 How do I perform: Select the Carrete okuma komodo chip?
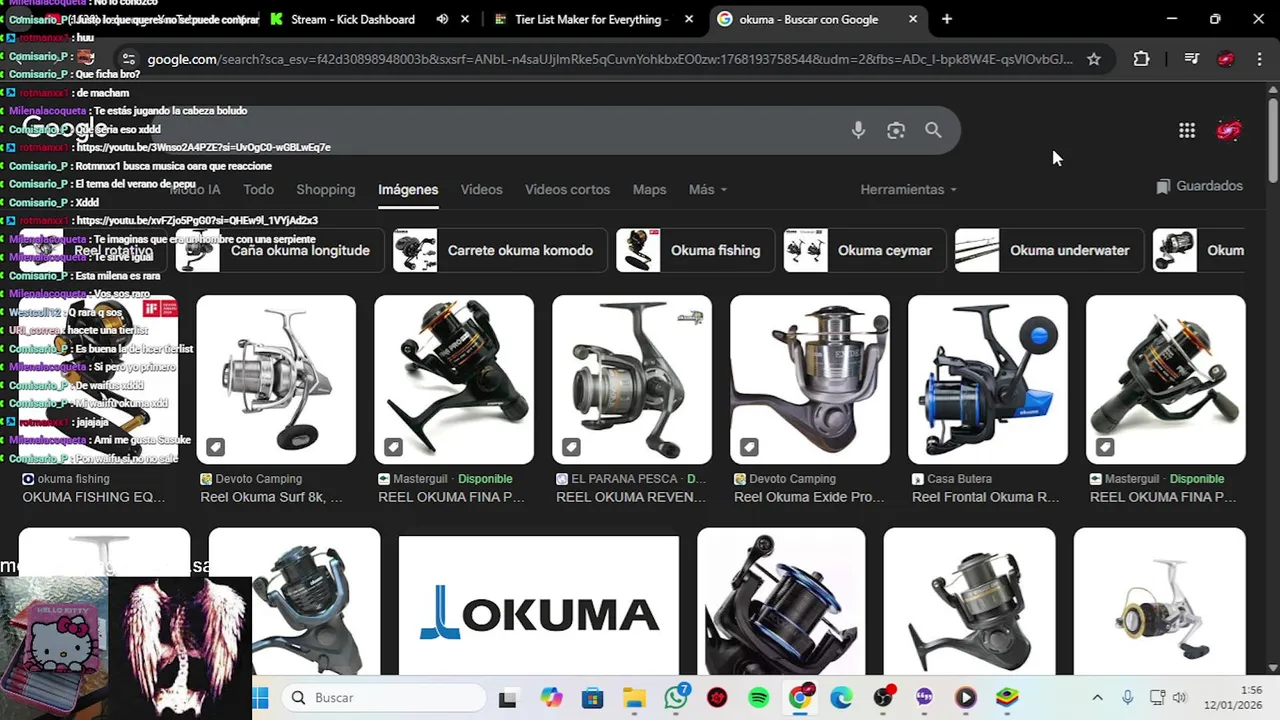pos(498,251)
